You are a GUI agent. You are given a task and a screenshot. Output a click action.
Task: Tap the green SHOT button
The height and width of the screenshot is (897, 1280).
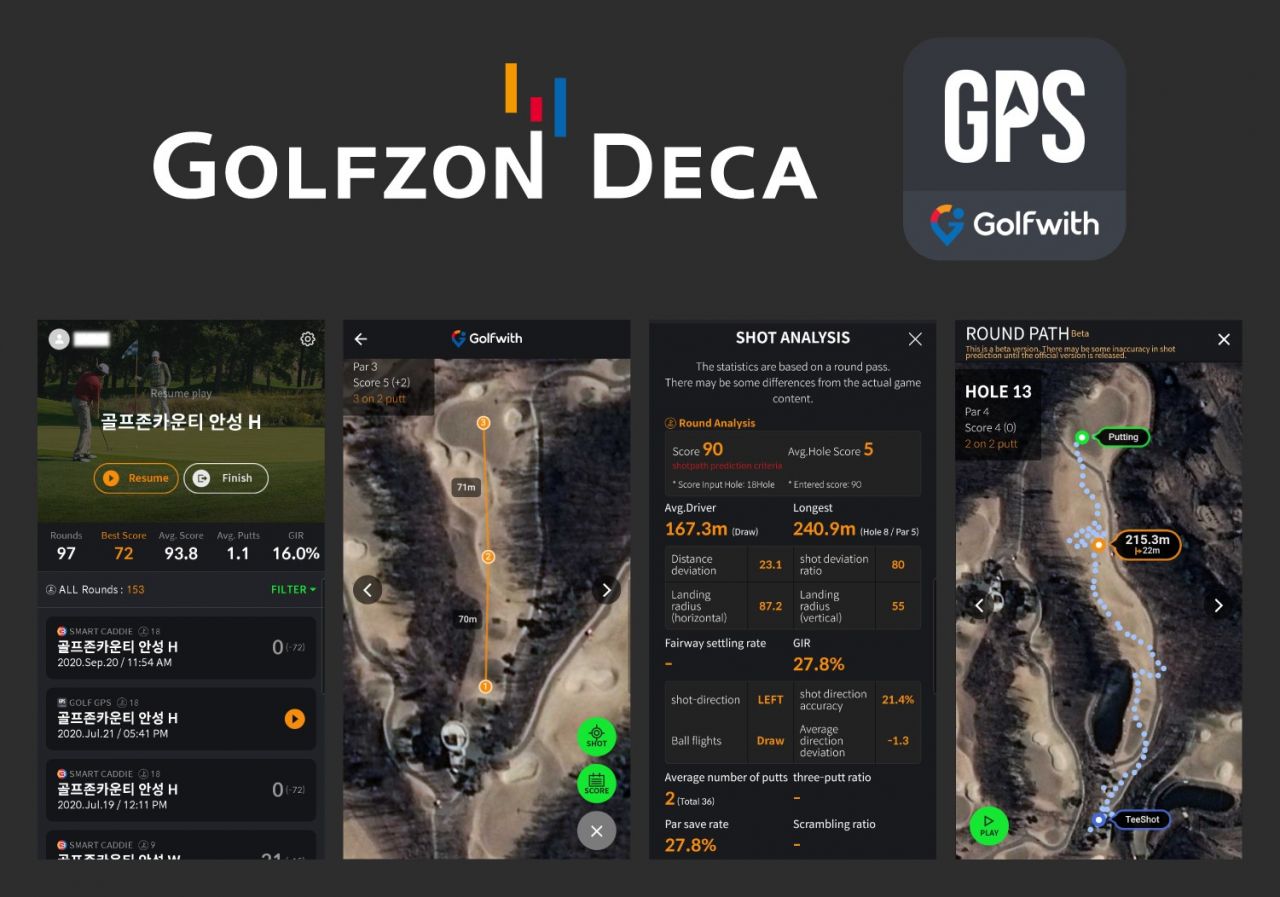click(x=597, y=737)
